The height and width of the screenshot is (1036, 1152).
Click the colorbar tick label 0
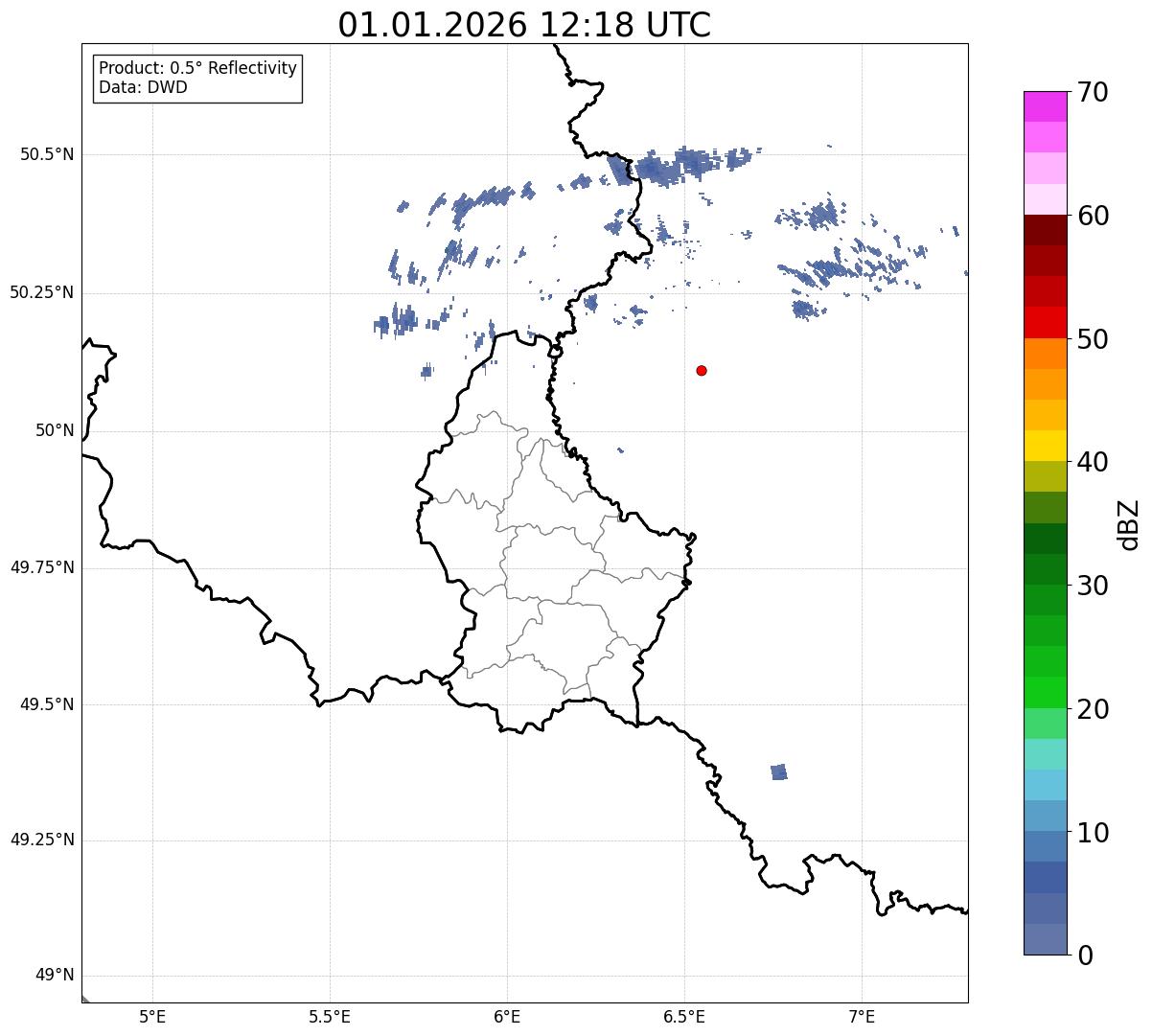click(x=1085, y=955)
